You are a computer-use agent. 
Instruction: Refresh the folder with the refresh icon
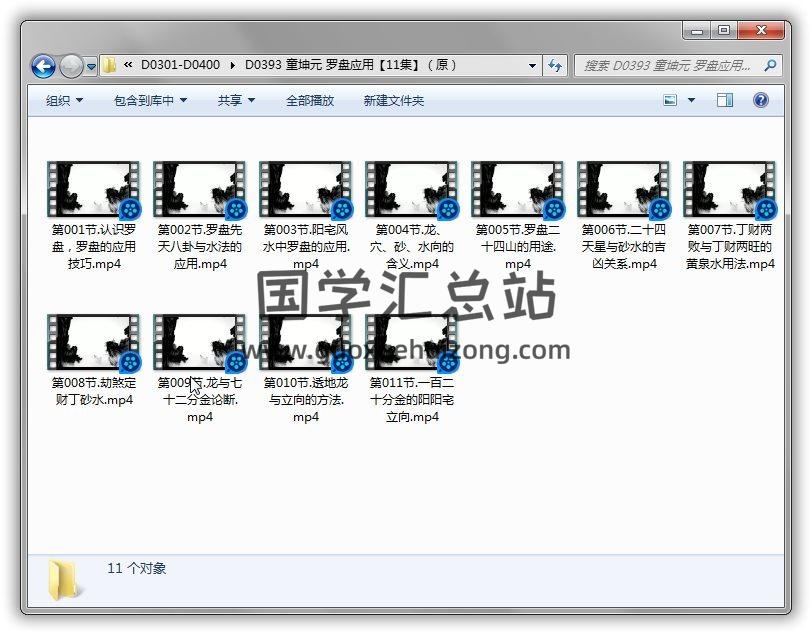tap(555, 66)
